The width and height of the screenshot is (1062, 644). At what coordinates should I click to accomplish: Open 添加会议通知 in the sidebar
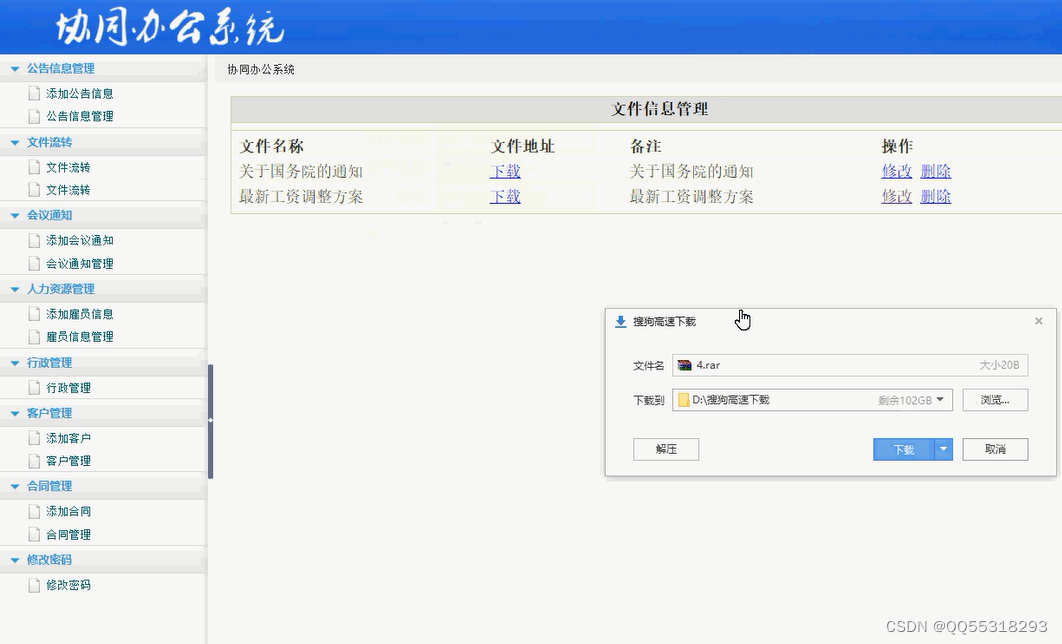click(79, 240)
